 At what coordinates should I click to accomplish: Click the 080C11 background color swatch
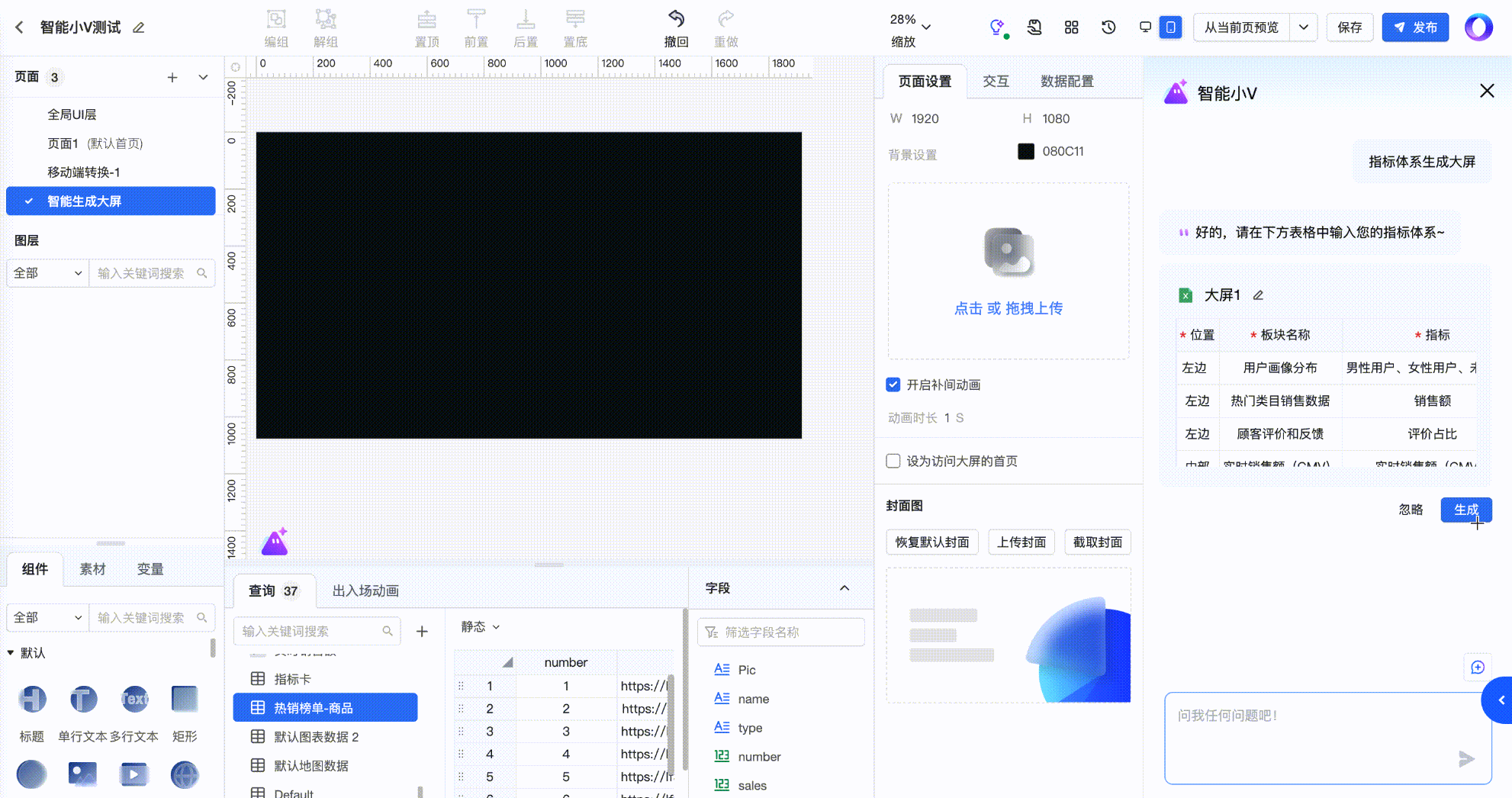[x=1025, y=151]
